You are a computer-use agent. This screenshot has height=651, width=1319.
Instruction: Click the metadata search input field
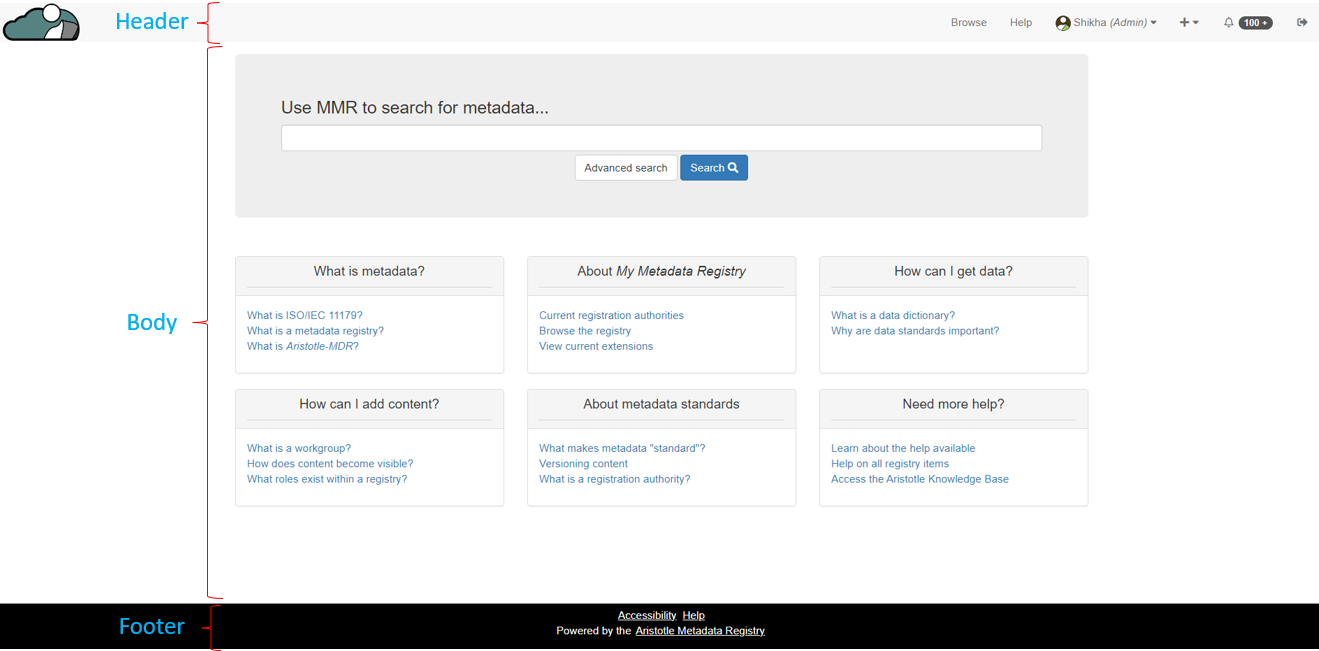661,138
